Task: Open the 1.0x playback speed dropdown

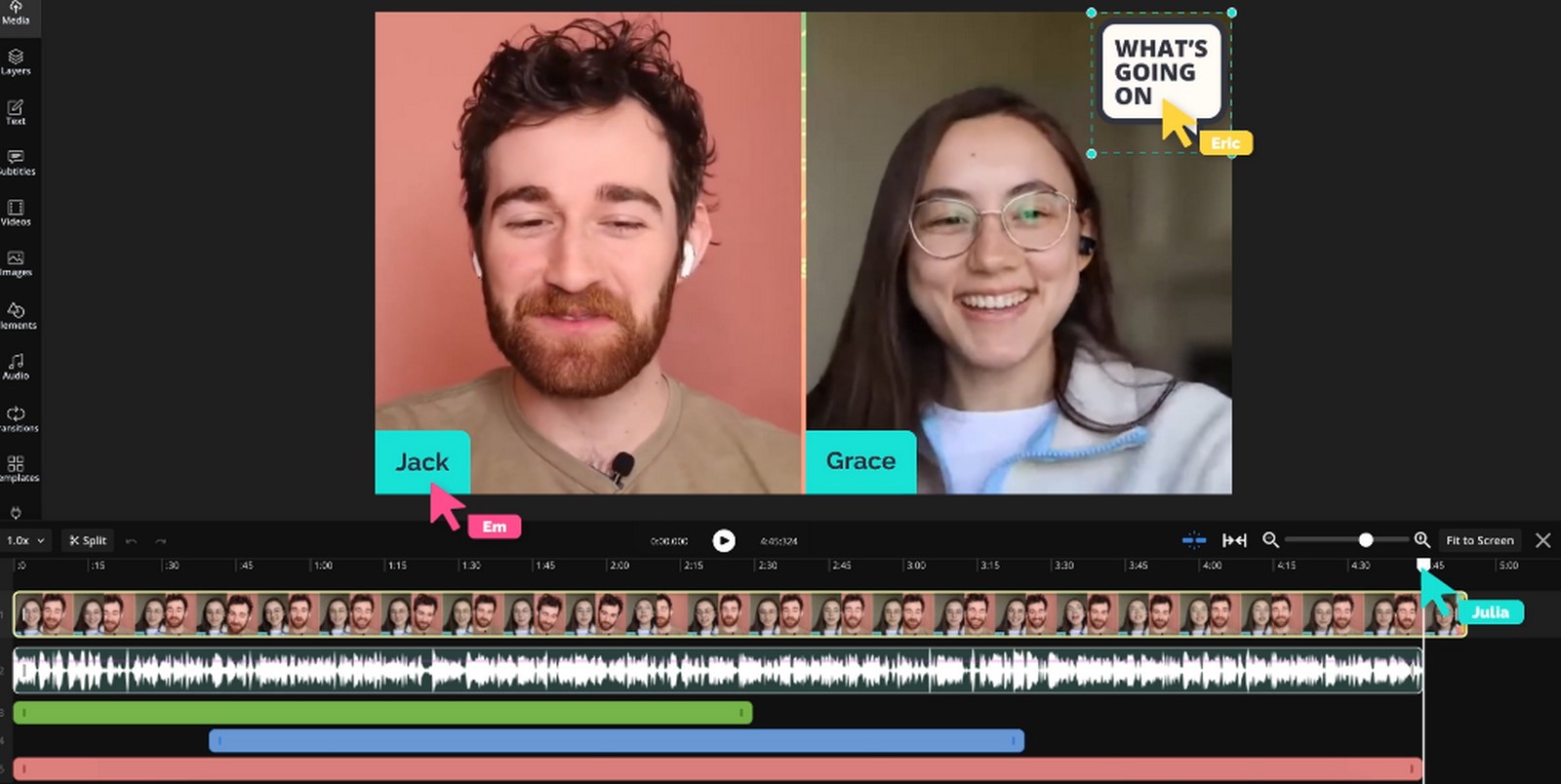Action: coord(25,540)
